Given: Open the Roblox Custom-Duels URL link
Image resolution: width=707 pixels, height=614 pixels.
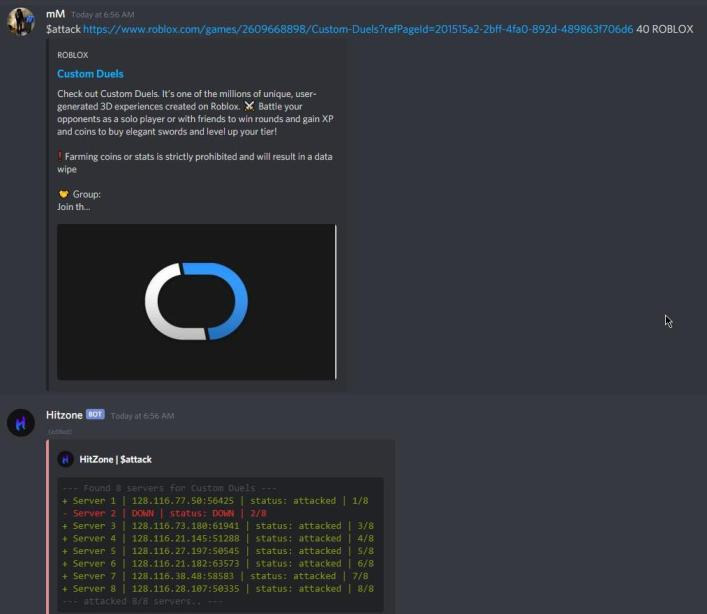Looking at the screenshot, I should coord(358,29).
